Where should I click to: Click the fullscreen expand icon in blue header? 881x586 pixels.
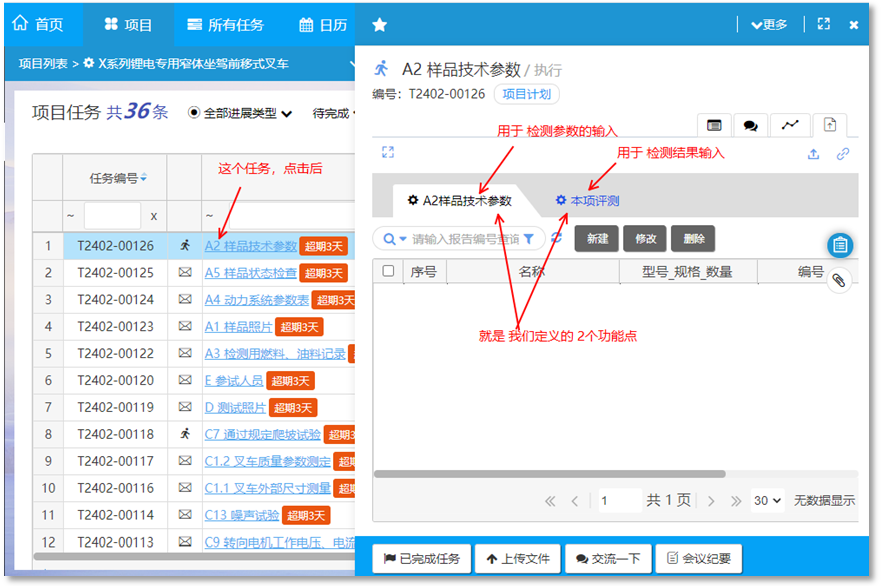(824, 25)
